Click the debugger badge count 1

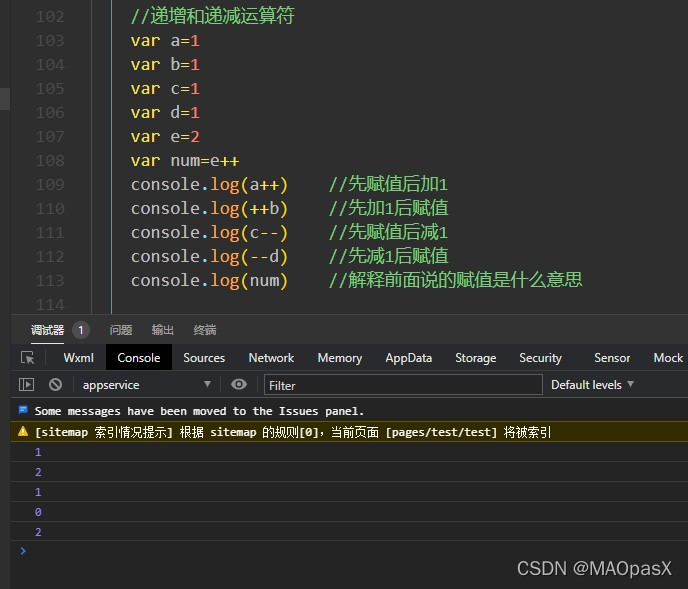click(81, 330)
